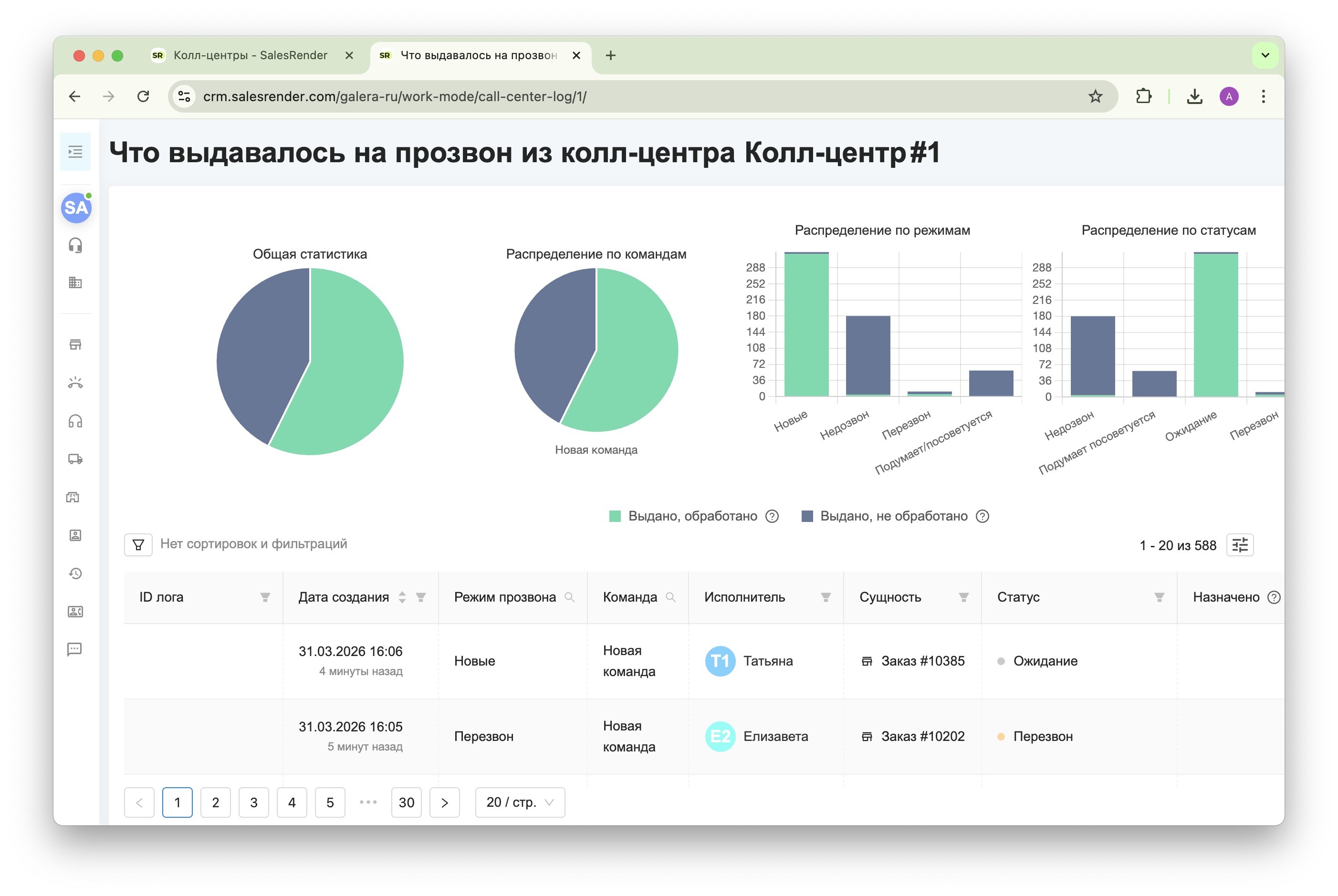Go to page 3 of the table
1338x896 pixels.
click(x=254, y=802)
